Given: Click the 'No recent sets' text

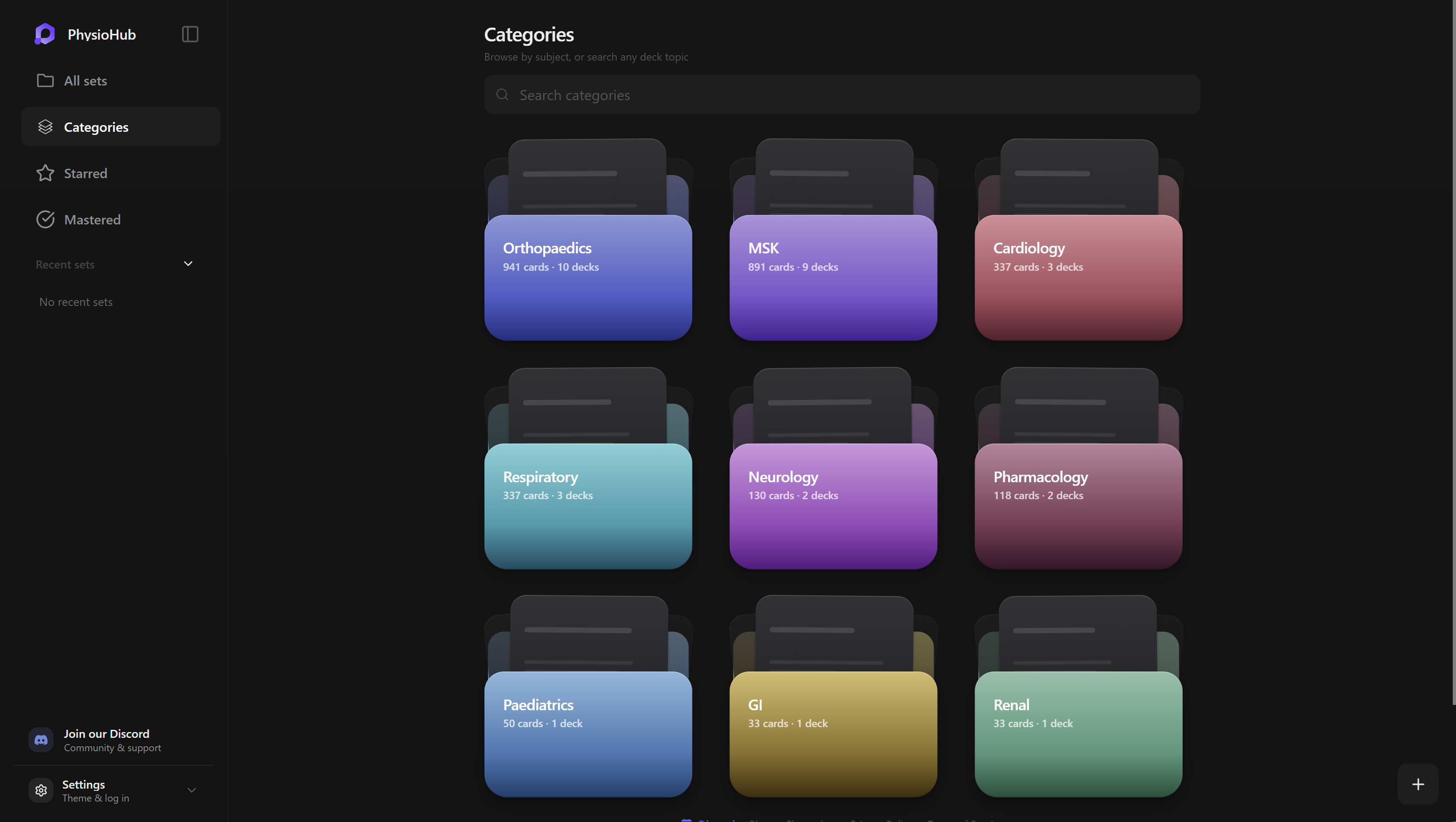Looking at the screenshot, I should [x=76, y=302].
